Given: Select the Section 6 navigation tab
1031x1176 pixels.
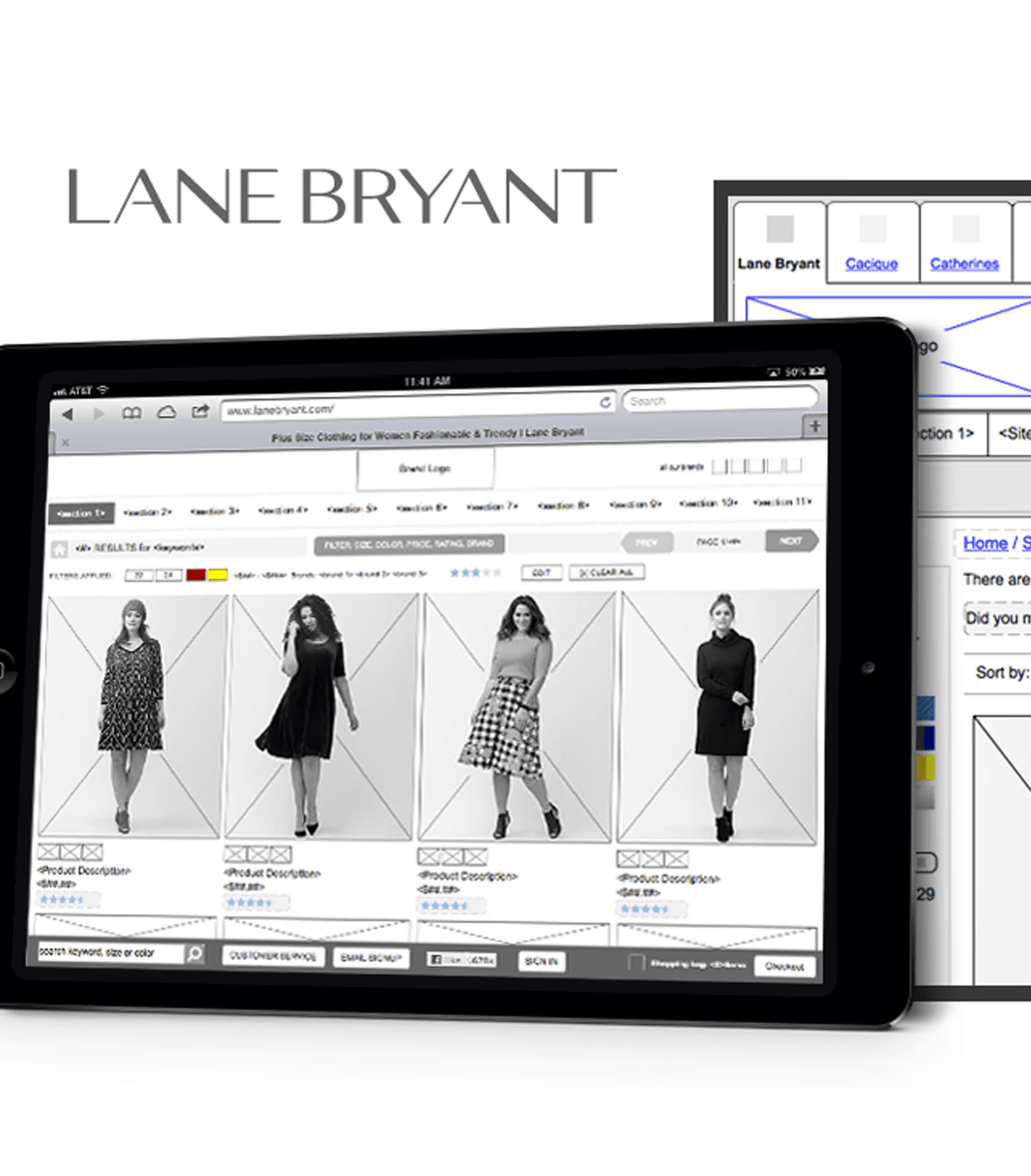Looking at the screenshot, I should pos(421,508).
